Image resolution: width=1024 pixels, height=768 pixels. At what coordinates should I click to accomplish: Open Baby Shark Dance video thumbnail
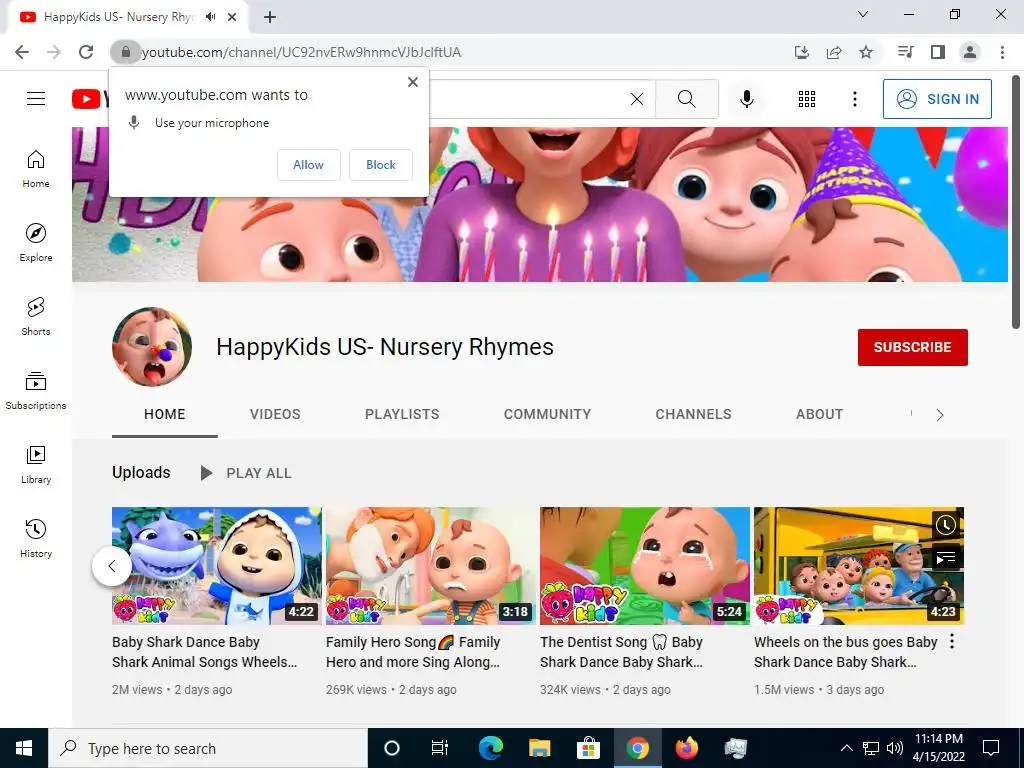click(217, 566)
